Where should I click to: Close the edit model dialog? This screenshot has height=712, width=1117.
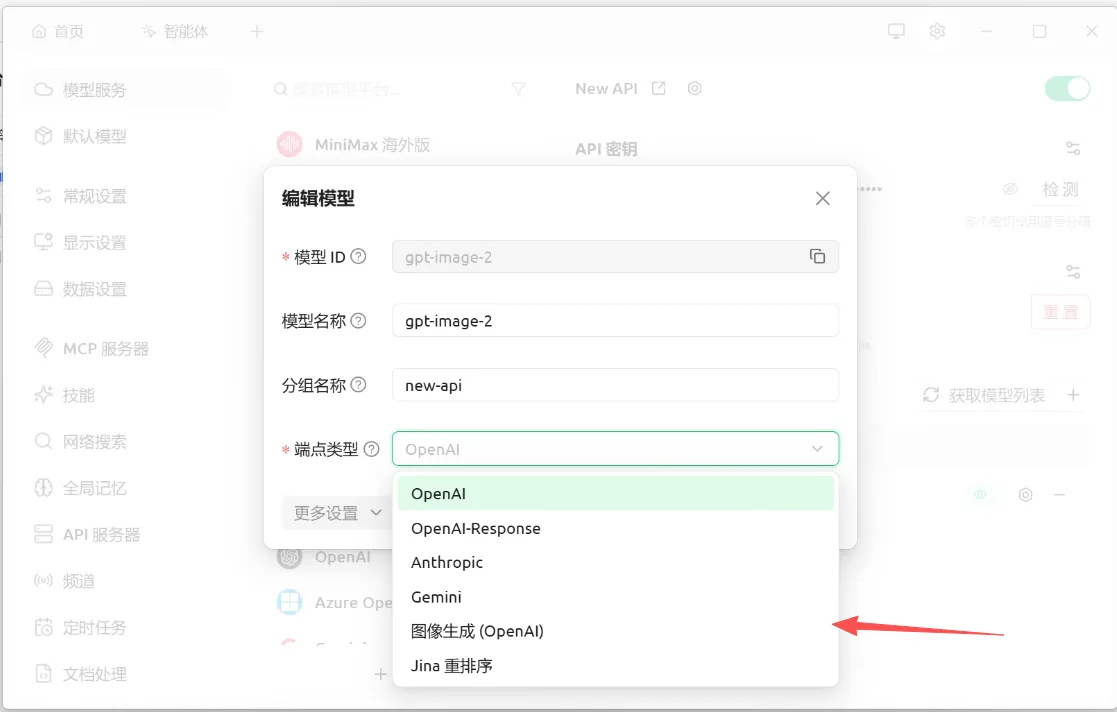click(823, 198)
